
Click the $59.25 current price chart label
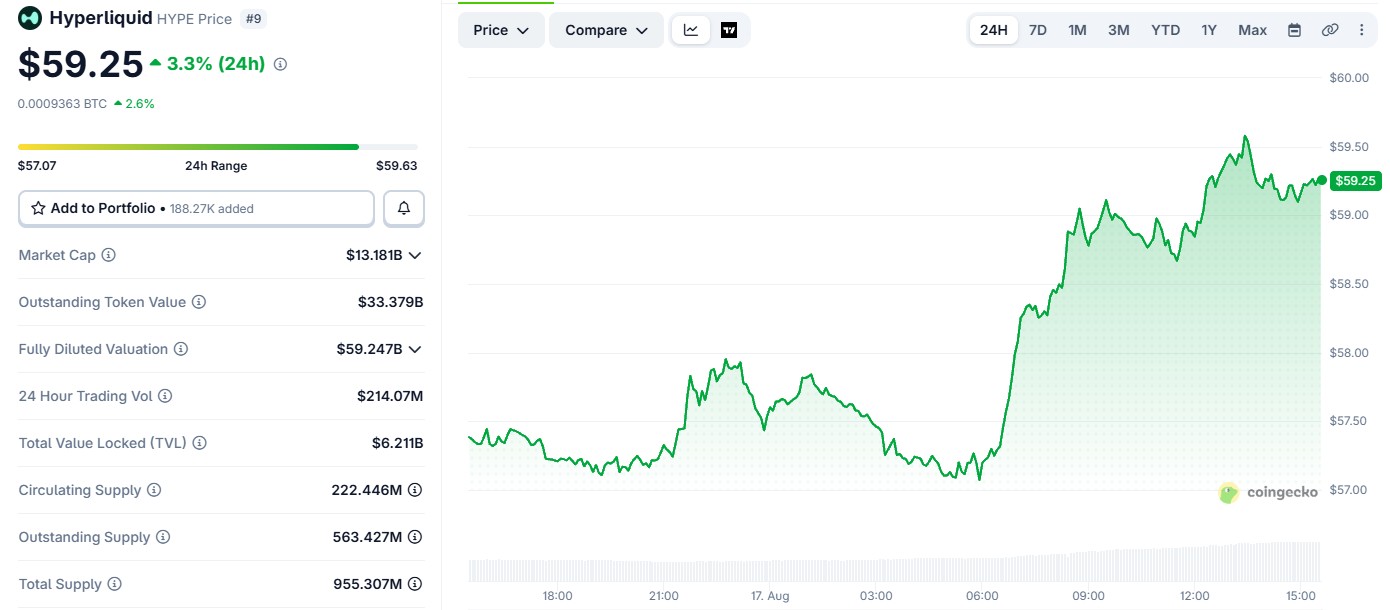point(1355,181)
